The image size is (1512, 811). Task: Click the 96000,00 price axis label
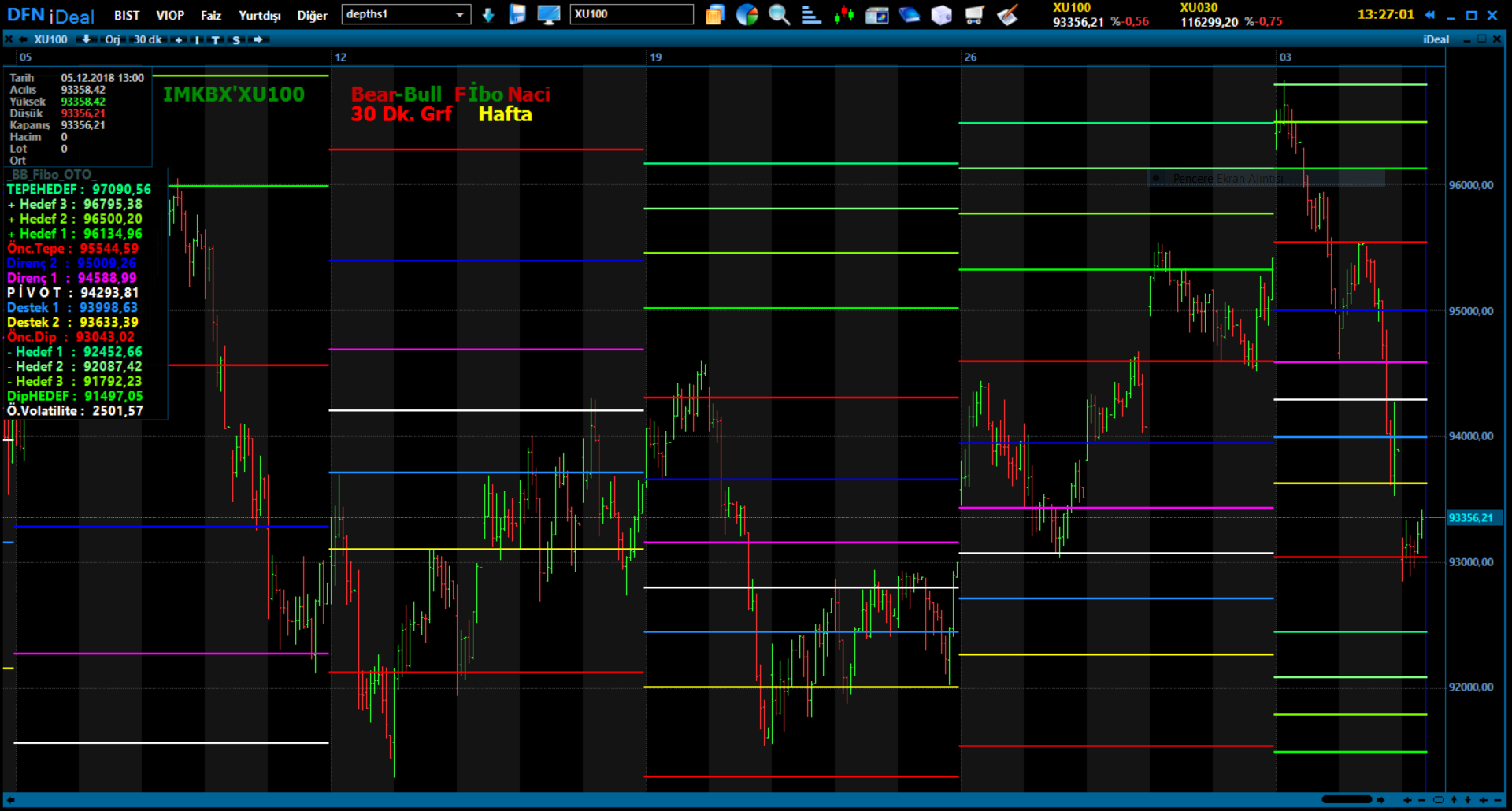pos(1470,185)
